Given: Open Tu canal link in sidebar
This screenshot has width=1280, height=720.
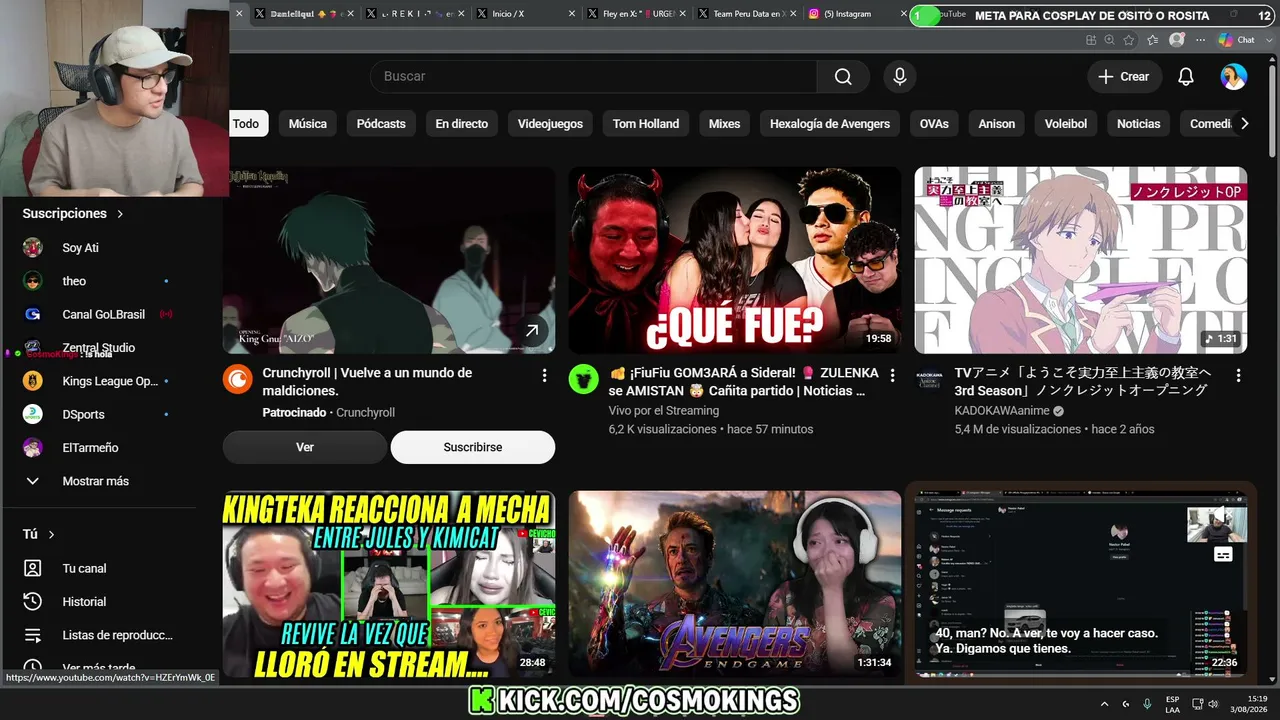Looking at the screenshot, I should pyautogui.click(x=84, y=568).
